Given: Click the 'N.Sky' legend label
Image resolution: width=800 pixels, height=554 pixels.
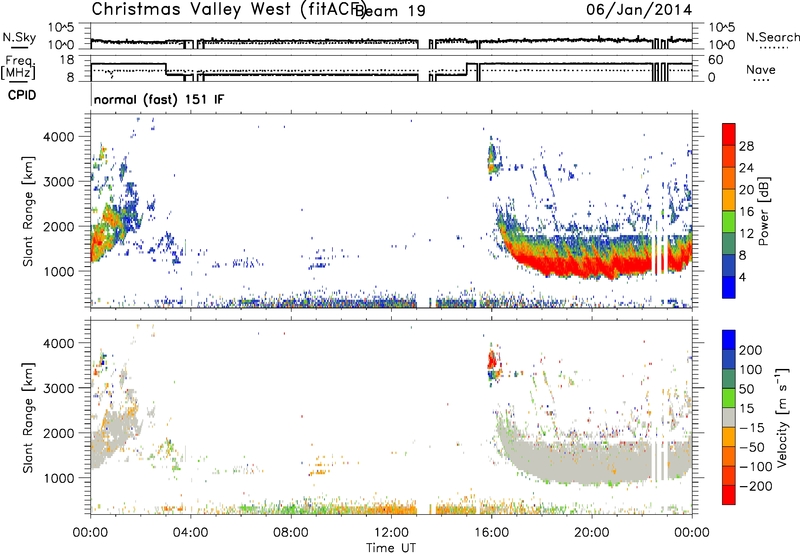Looking at the screenshot, I should [x=19, y=37].
